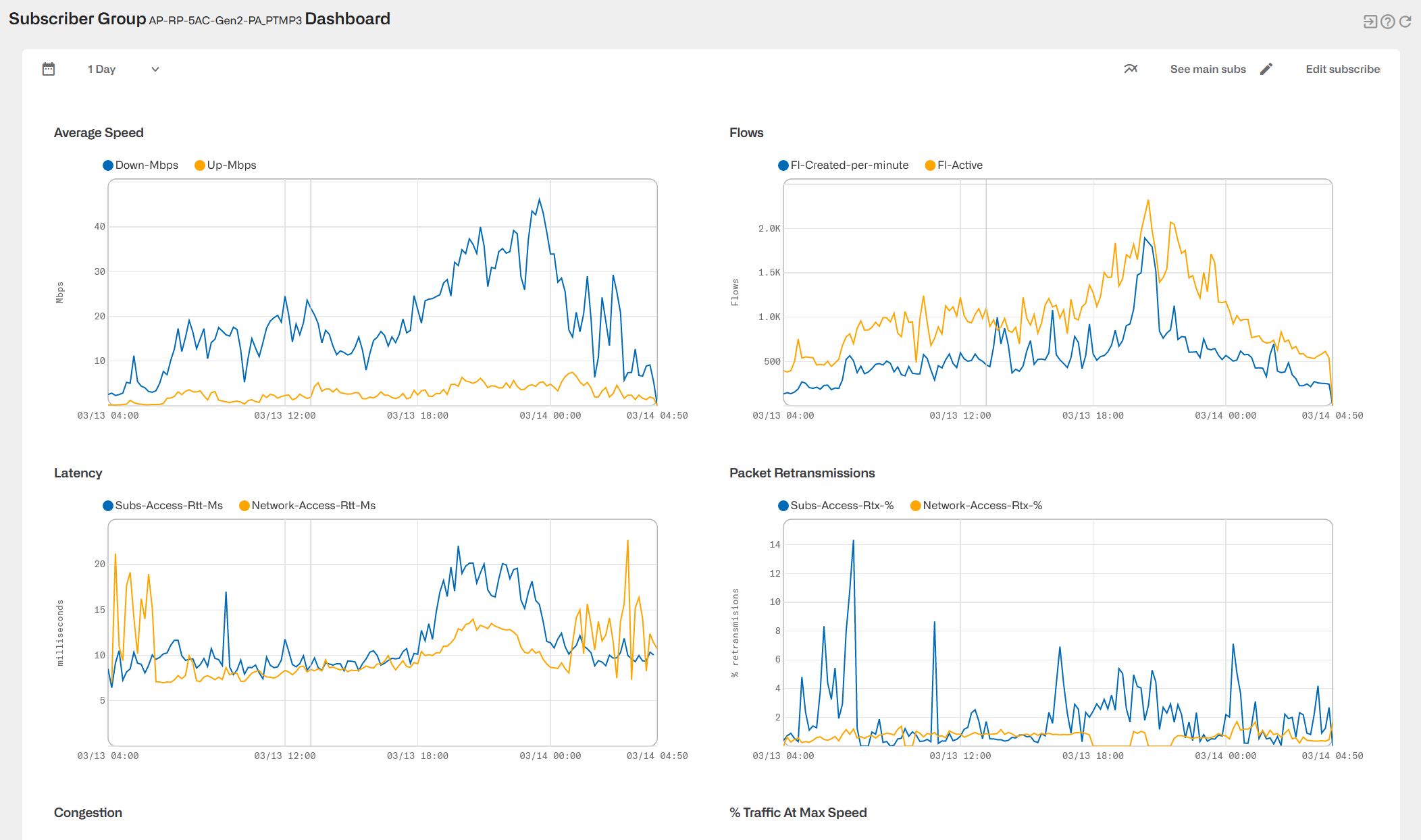Click the compare trends icon near See main subs
The width and height of the screenshot is (1421, 840).
click(x=1131, y=68)
